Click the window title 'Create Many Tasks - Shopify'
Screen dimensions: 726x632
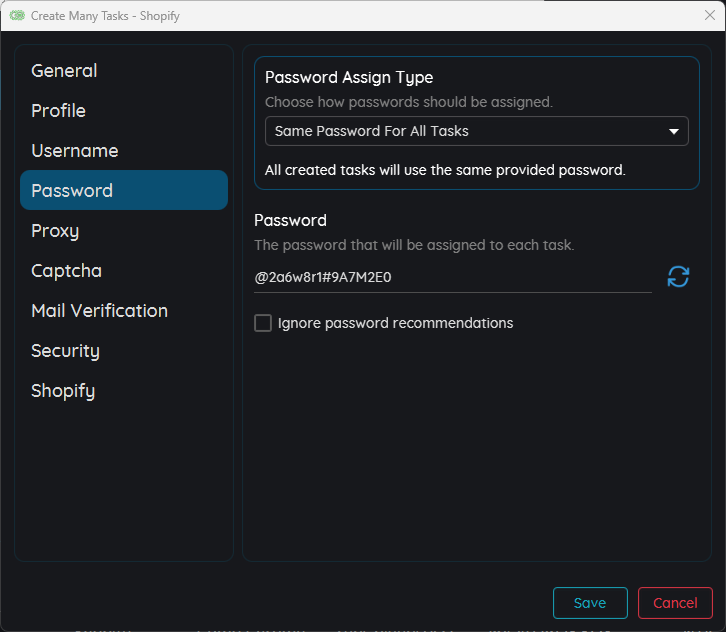coord(105,16)
